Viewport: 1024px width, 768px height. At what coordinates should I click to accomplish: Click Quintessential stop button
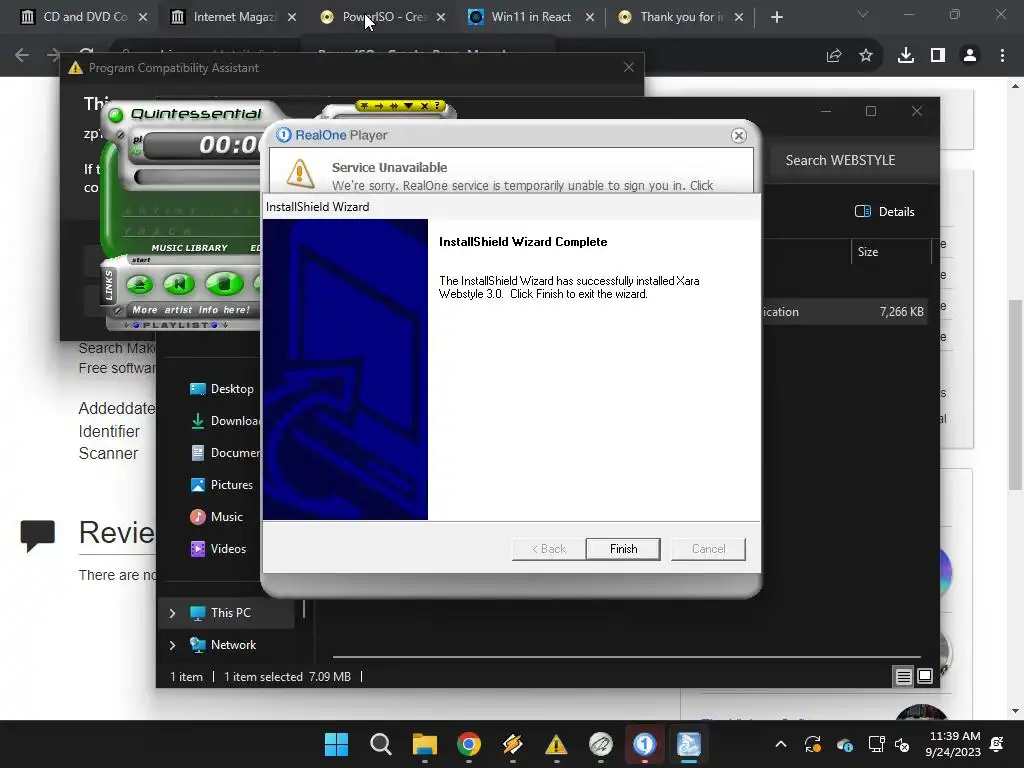(224, 284)
